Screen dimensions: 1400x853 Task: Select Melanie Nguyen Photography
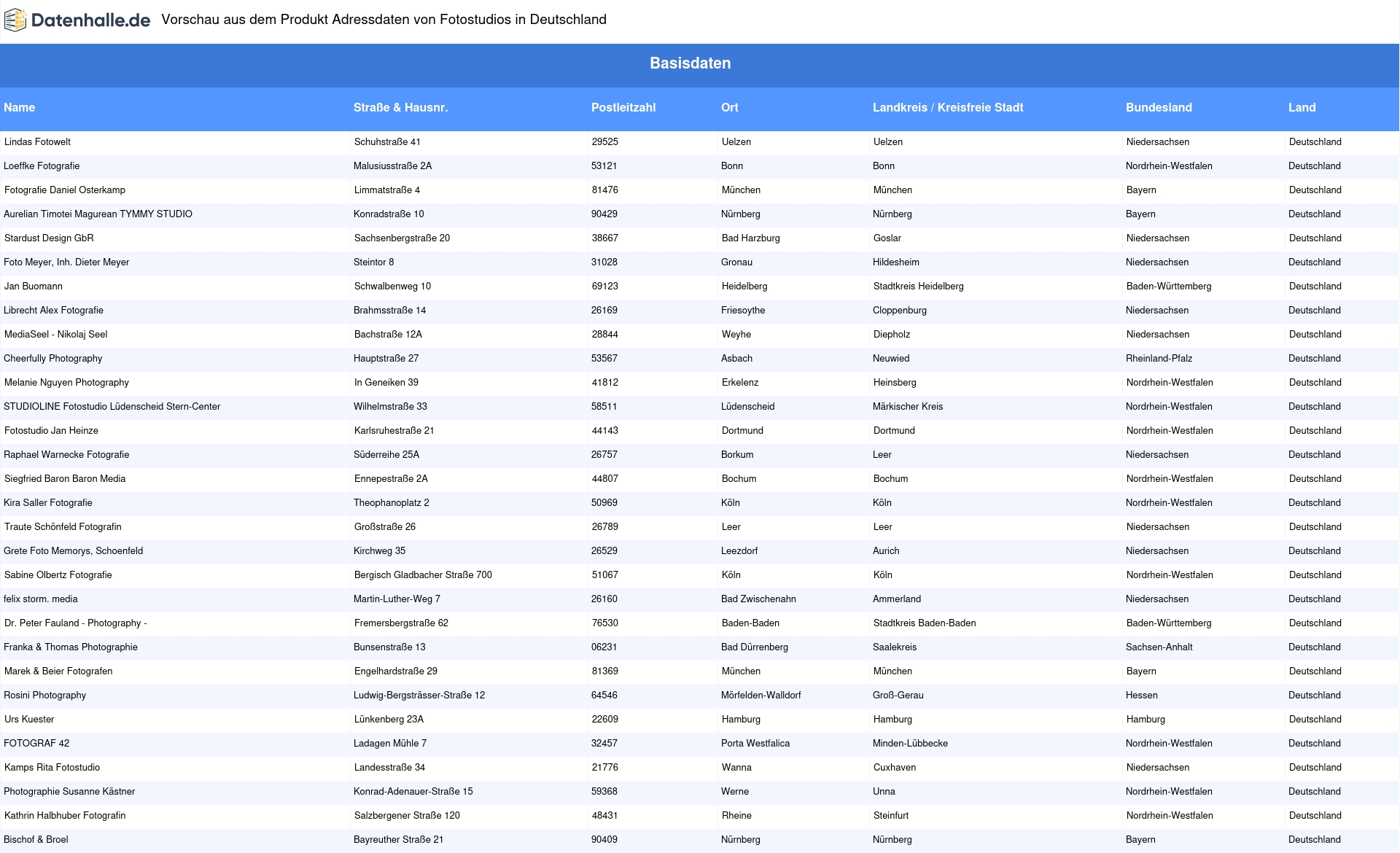(66, 382)
